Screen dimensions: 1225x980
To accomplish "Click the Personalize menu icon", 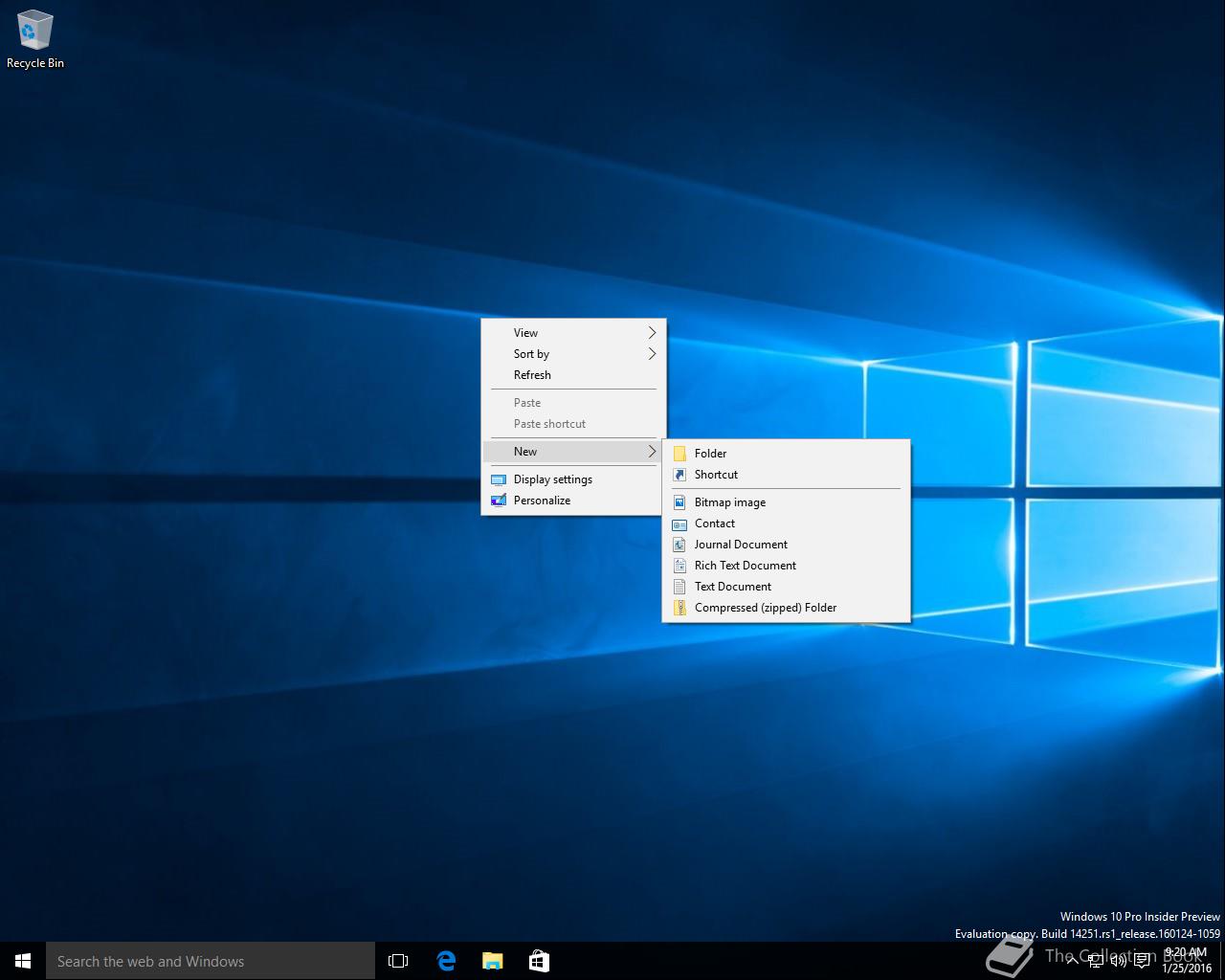I will point(498,501).
